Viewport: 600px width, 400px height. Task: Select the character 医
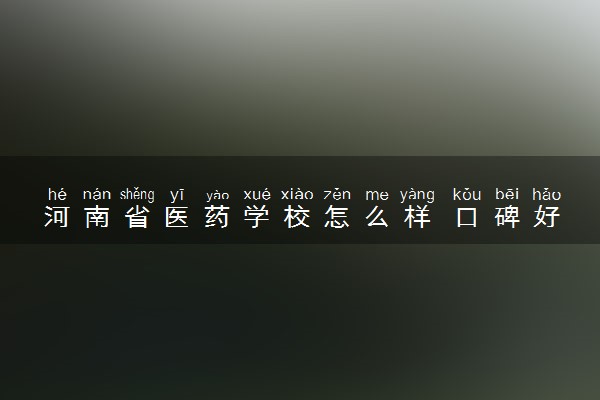(x=177, y=217)
